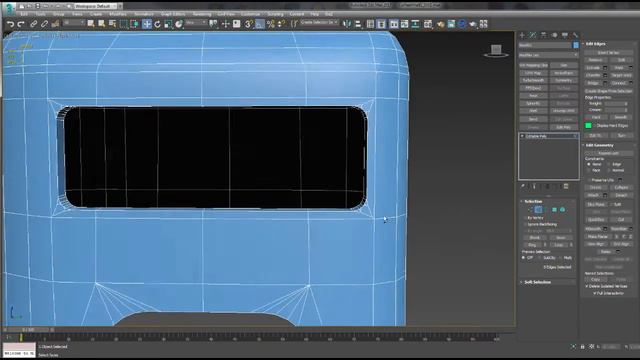The image size is (640, 360).
Task: Toggle Display Hard Edges checkbox
Action: [x=595, y=126]
